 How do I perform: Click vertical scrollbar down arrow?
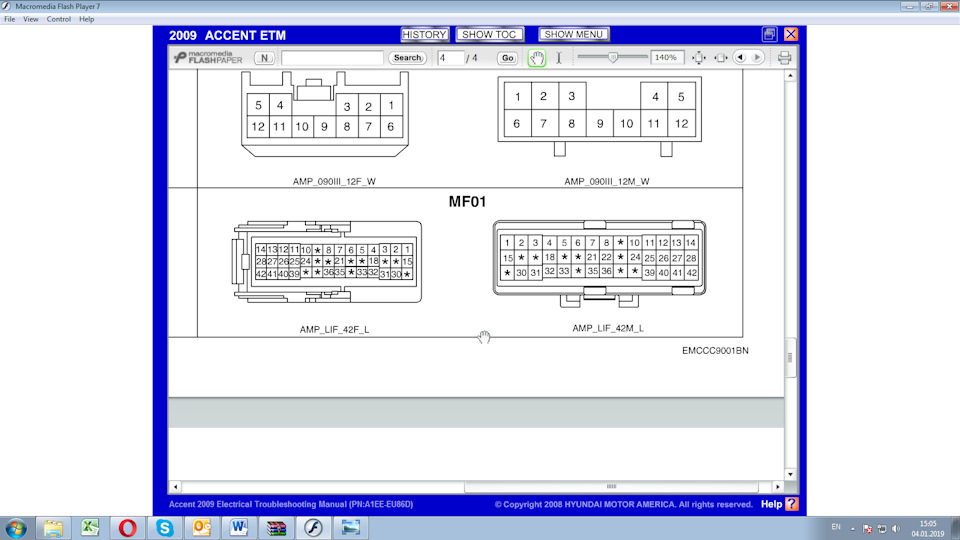click(790, 474)
